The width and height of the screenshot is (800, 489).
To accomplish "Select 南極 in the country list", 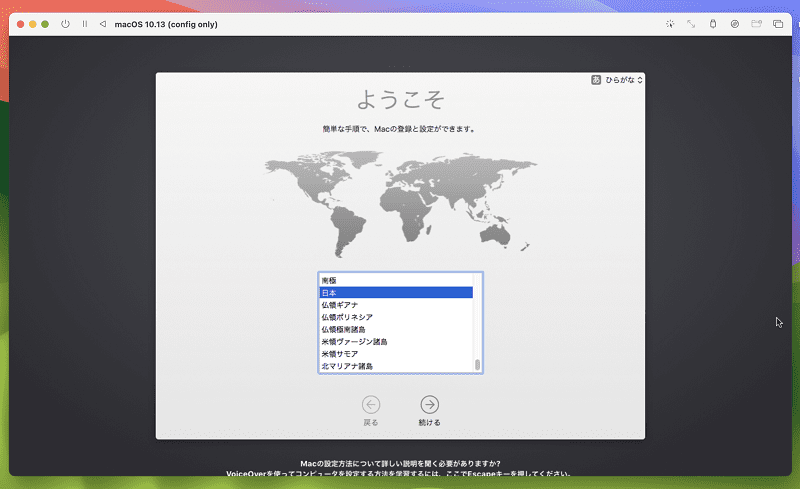I will 396,280.
